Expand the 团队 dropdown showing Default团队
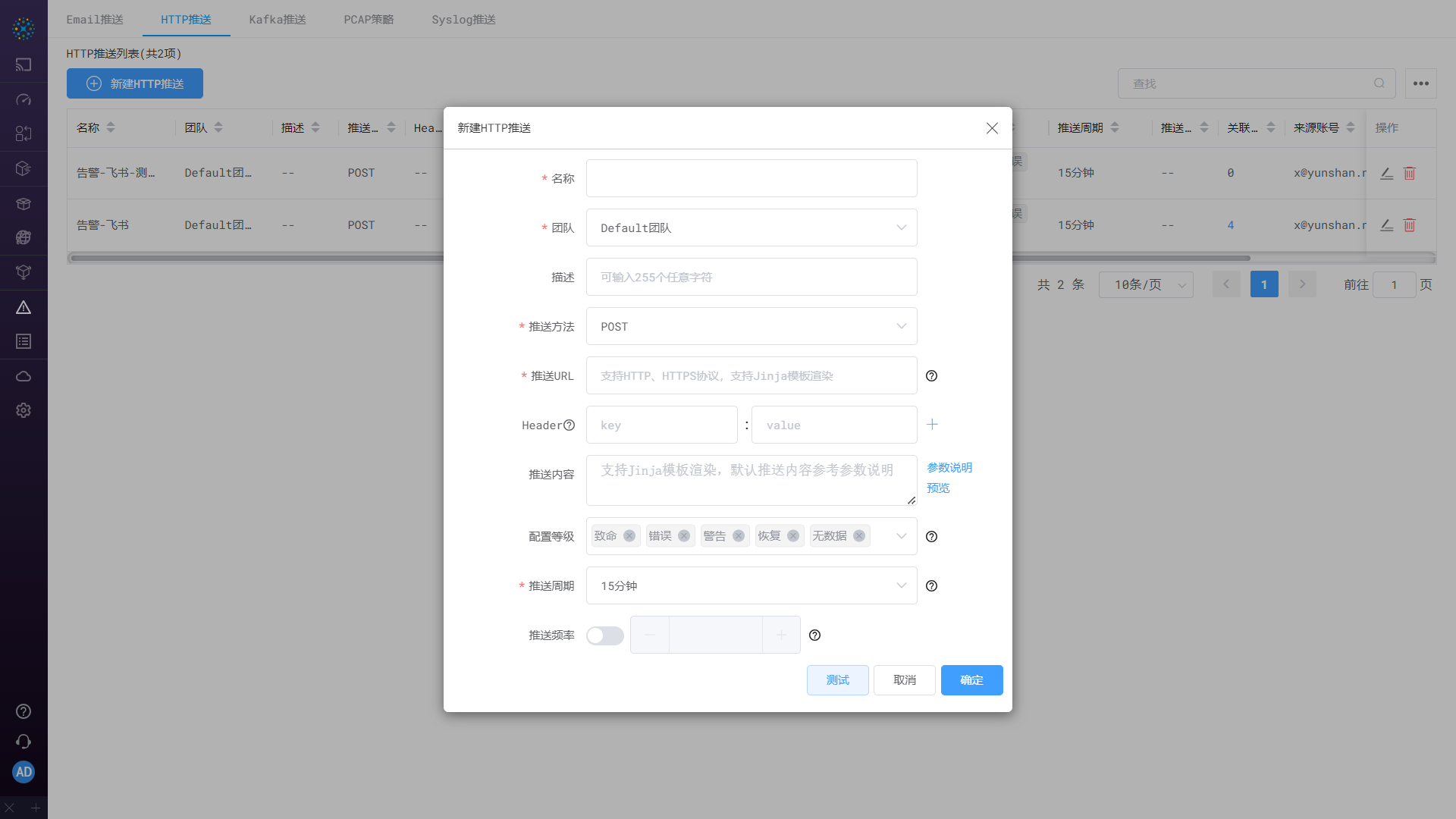 click(x=751, y=227)
